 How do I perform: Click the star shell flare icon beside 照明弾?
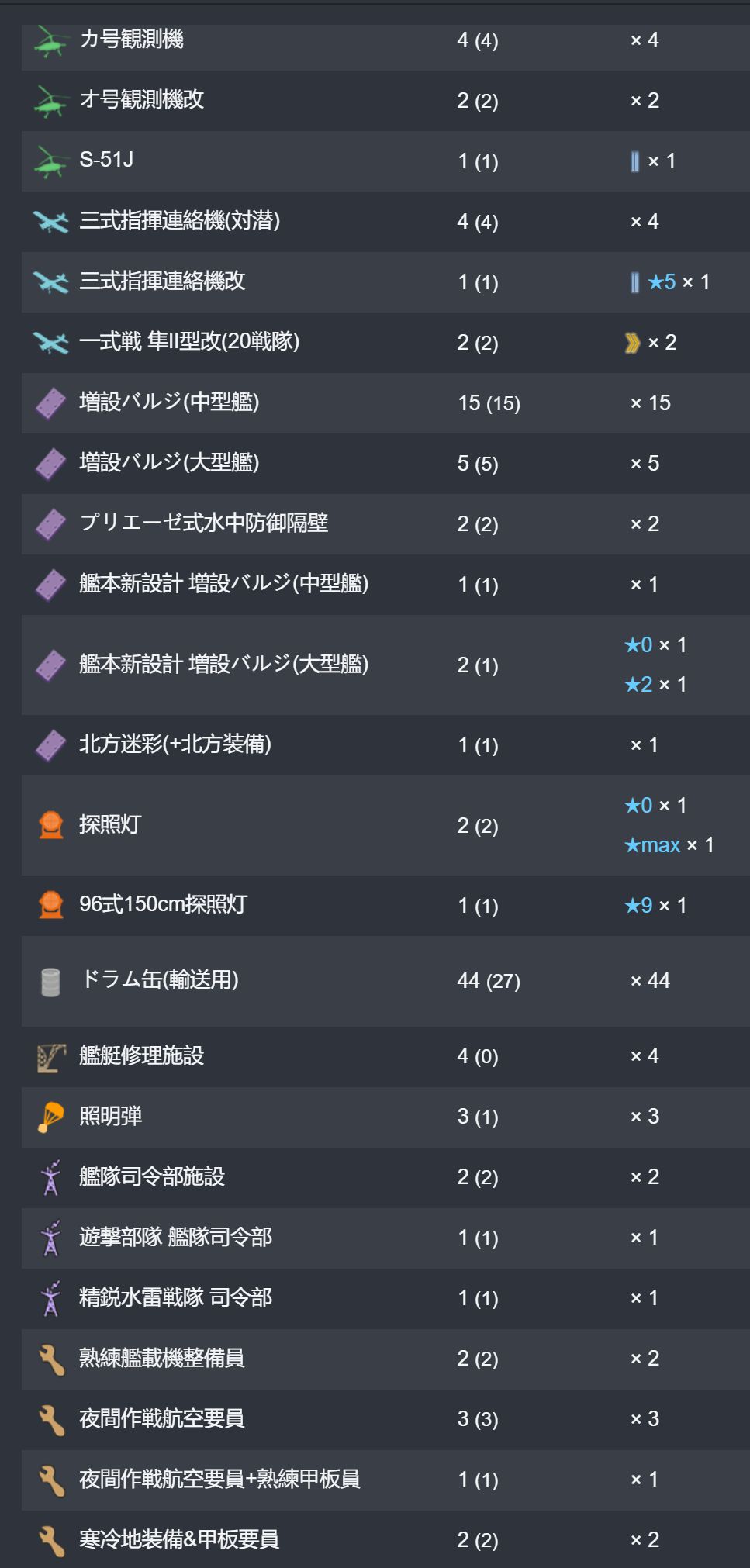pos(50,1117)
